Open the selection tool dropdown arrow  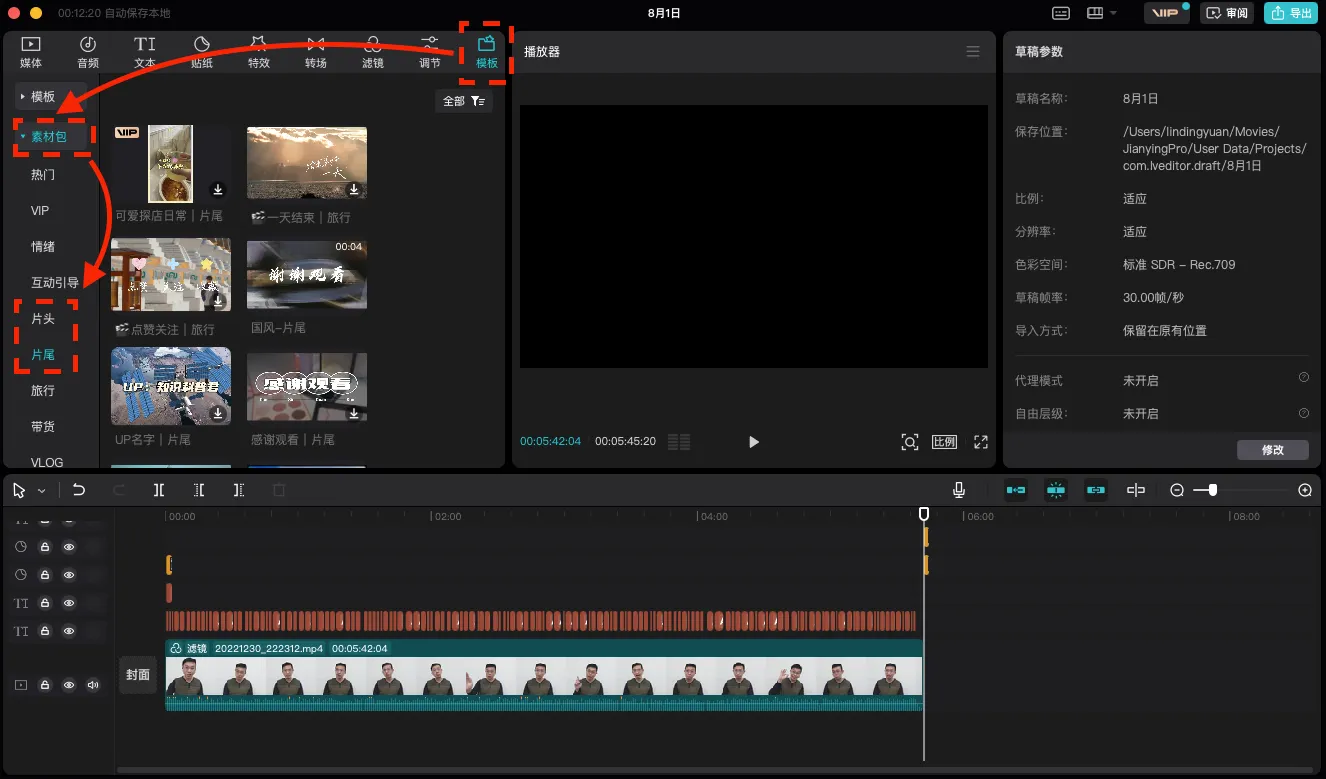[42, 491]
